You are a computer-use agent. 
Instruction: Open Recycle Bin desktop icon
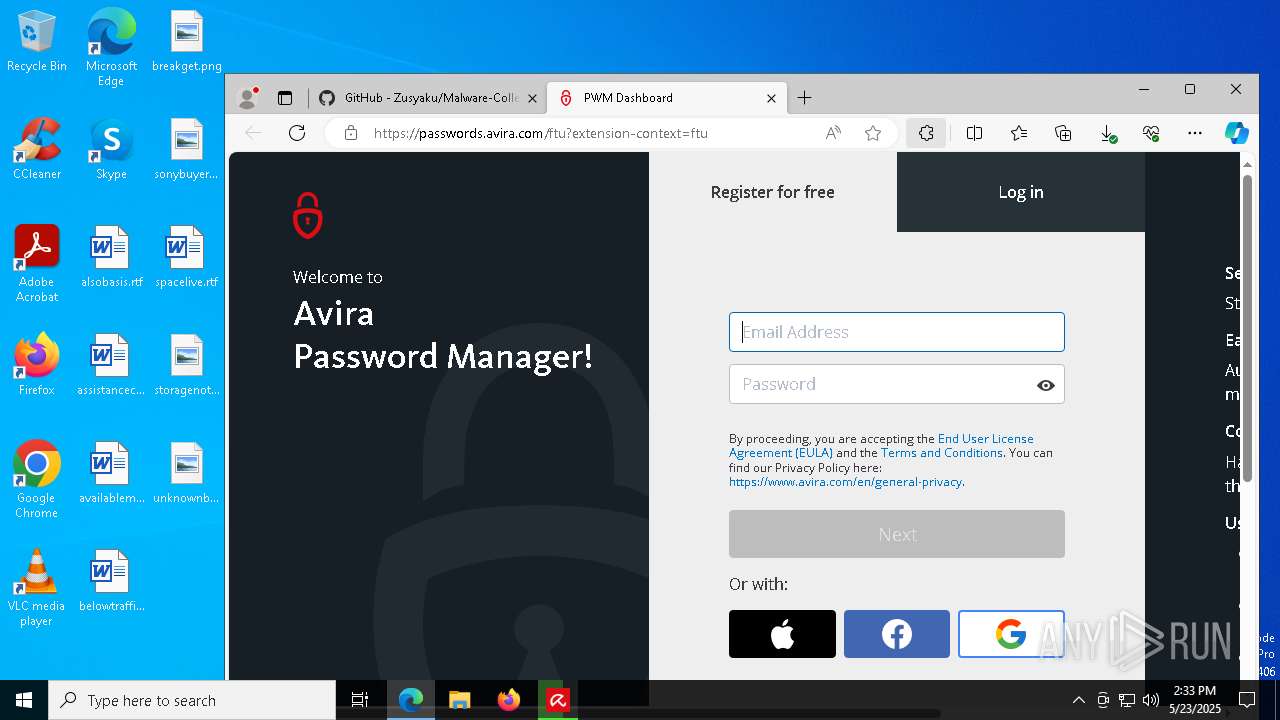point(37,41)
